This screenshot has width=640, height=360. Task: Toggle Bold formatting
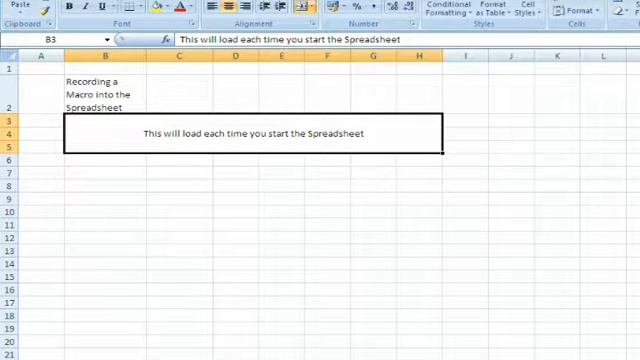click(69, 7)
